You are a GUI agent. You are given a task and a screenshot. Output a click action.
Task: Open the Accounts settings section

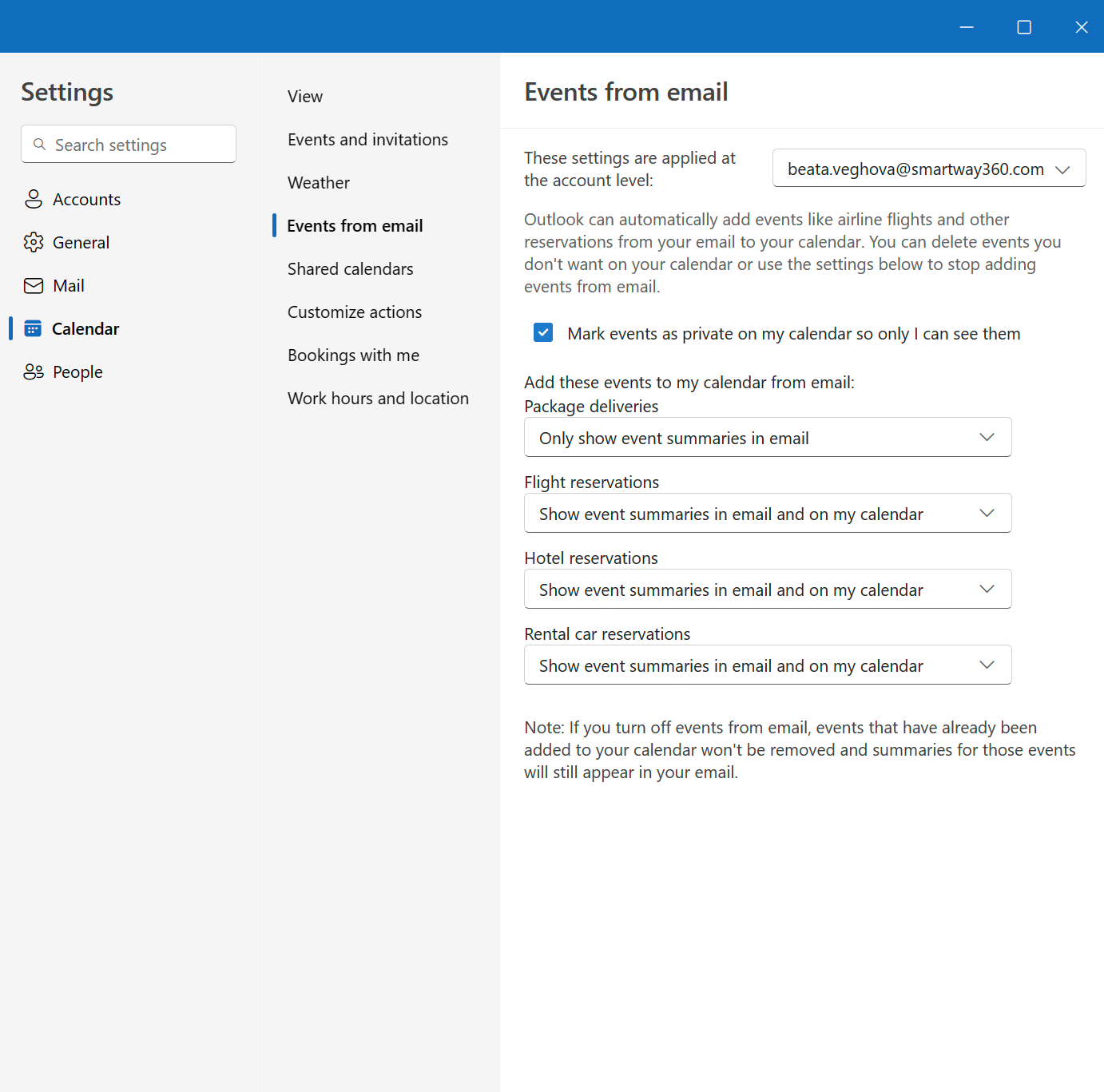pos(129,199)
